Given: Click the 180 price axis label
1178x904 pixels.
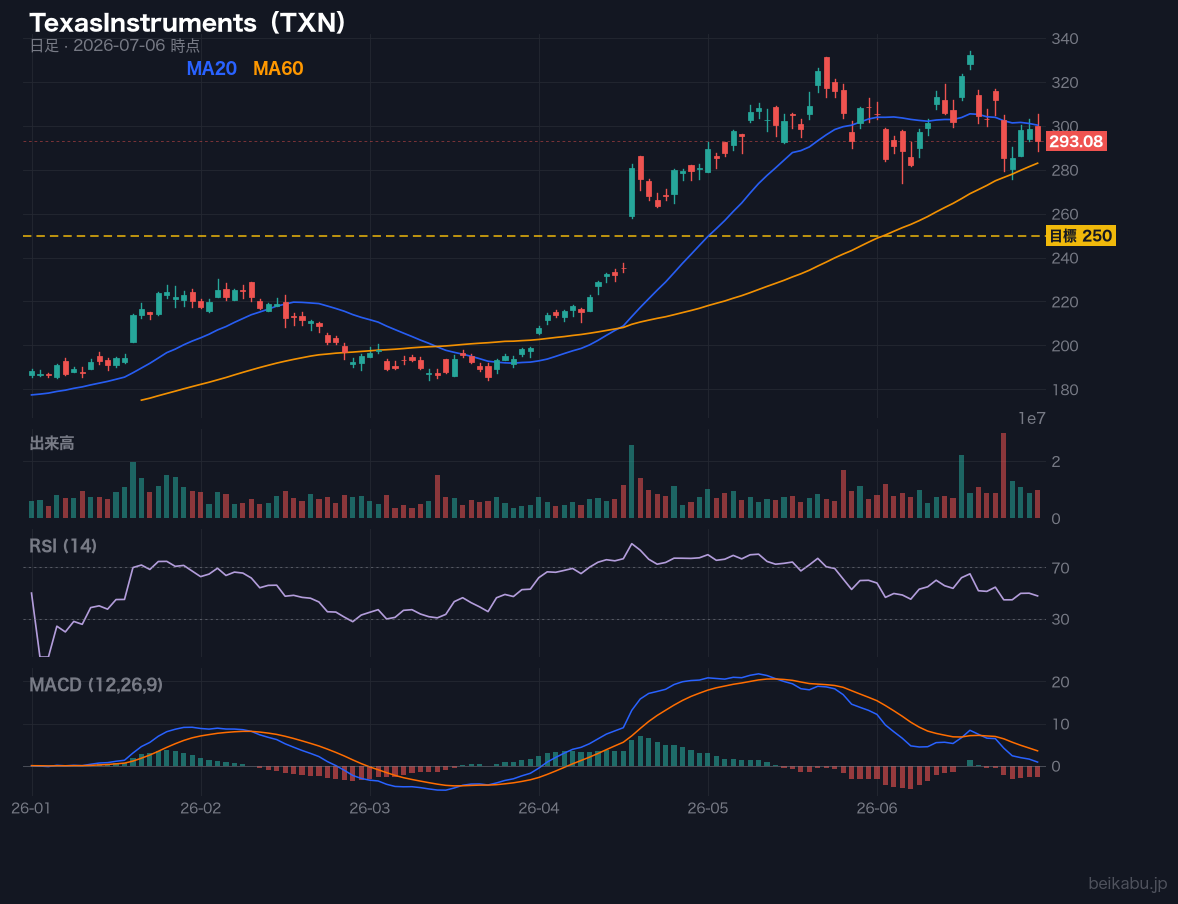Looking at the screenshot, I should click(1065, 389).
